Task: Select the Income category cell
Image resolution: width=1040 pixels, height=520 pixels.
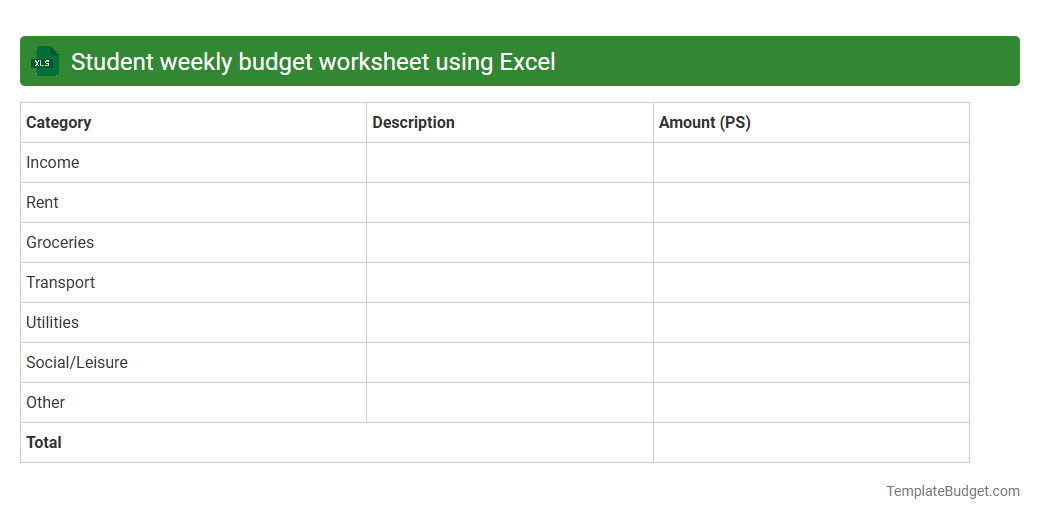Action: (194, 162)
